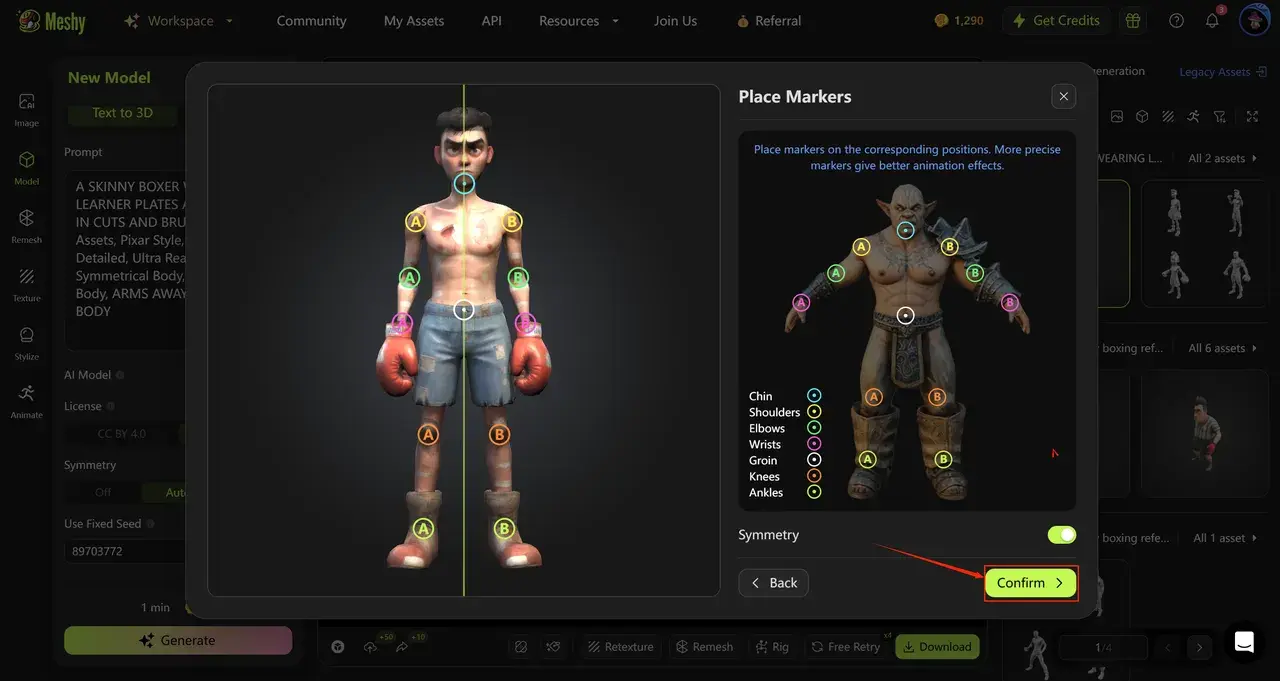
Task: Expand the All 6 assets group
Action: pos(1222,348)
